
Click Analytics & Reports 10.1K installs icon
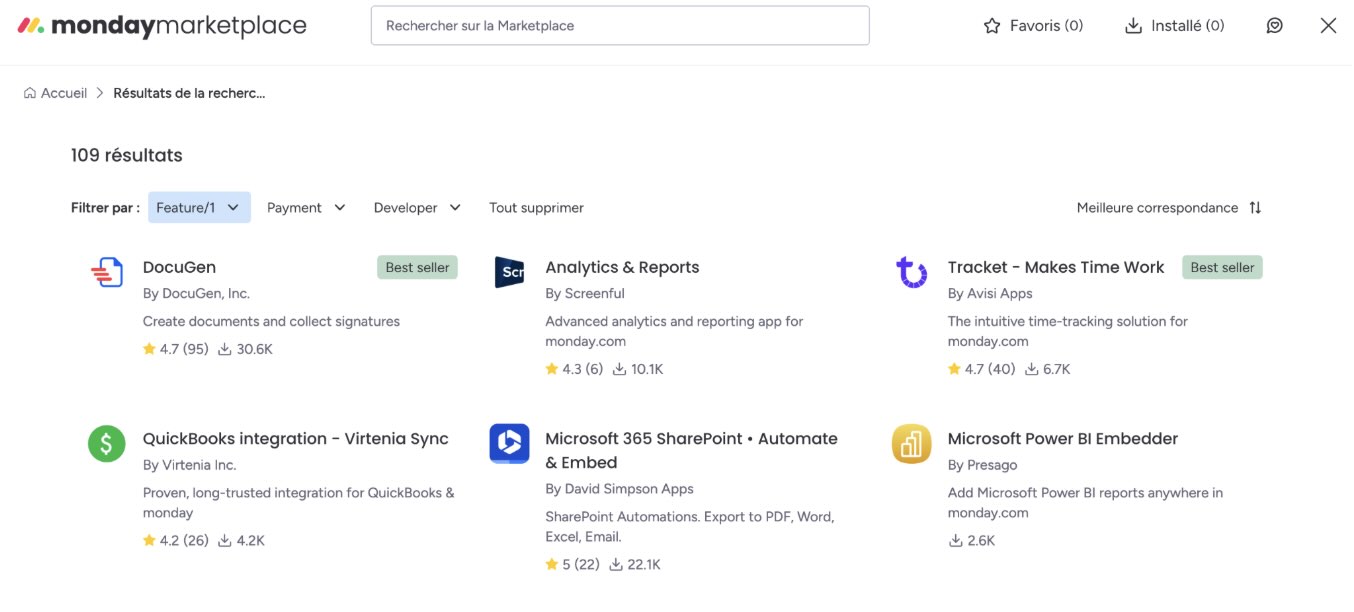(620, 369)
